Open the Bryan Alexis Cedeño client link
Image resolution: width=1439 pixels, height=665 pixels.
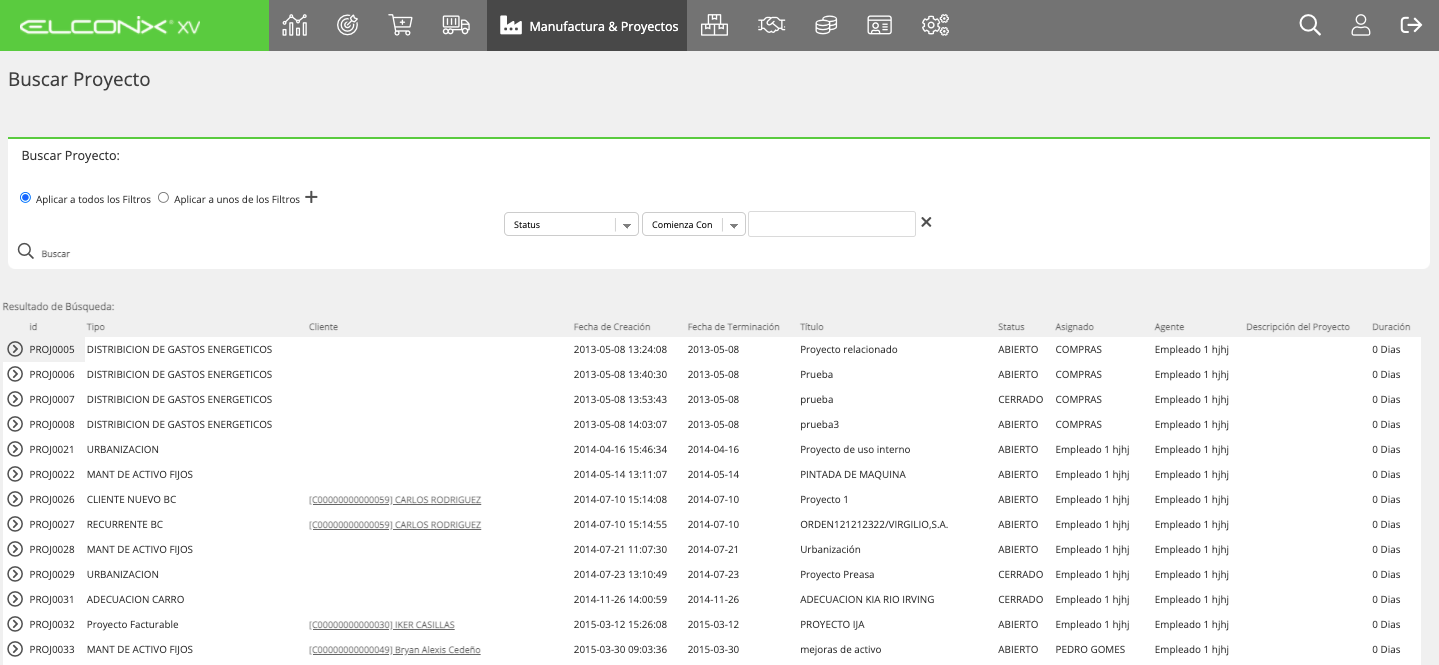click(x=395, y=650)
